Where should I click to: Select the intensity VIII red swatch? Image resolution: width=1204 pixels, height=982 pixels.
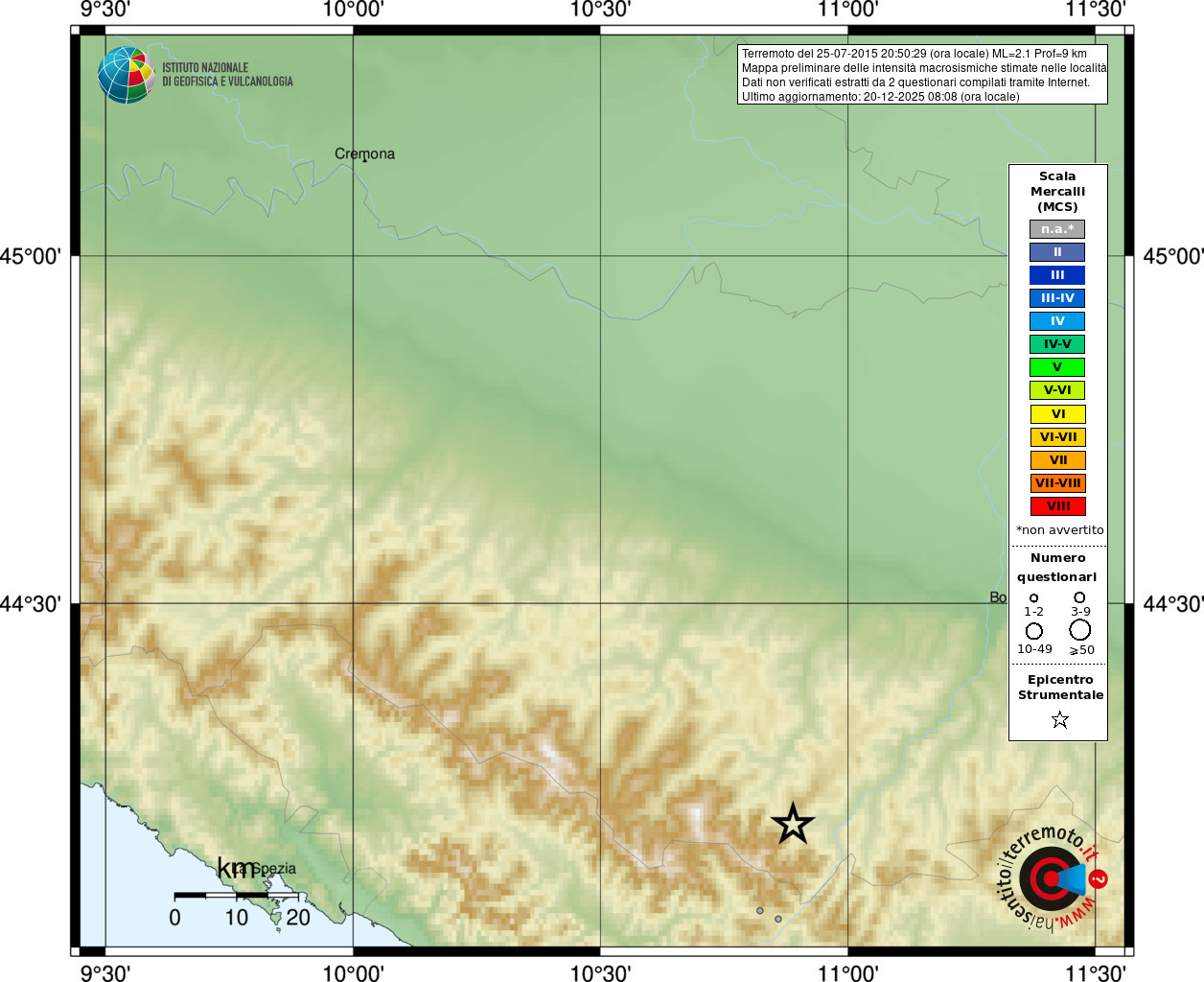[x=1057, y=506]
